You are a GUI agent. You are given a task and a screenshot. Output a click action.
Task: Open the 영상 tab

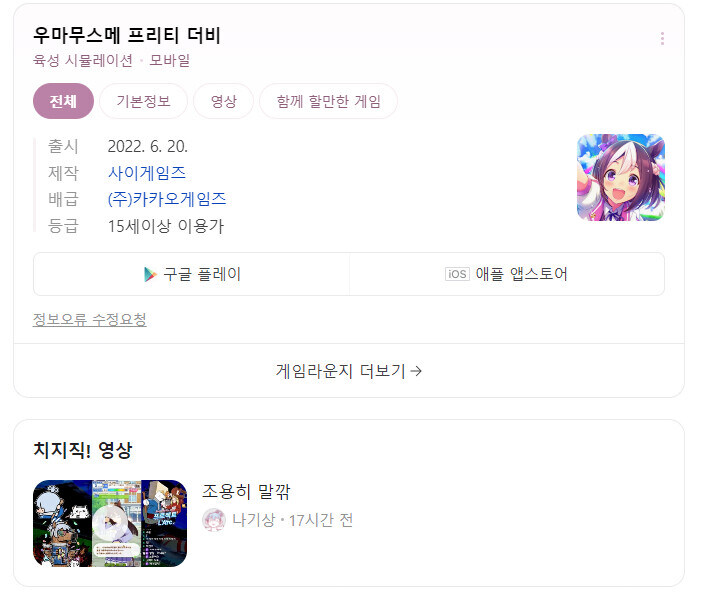223,101
